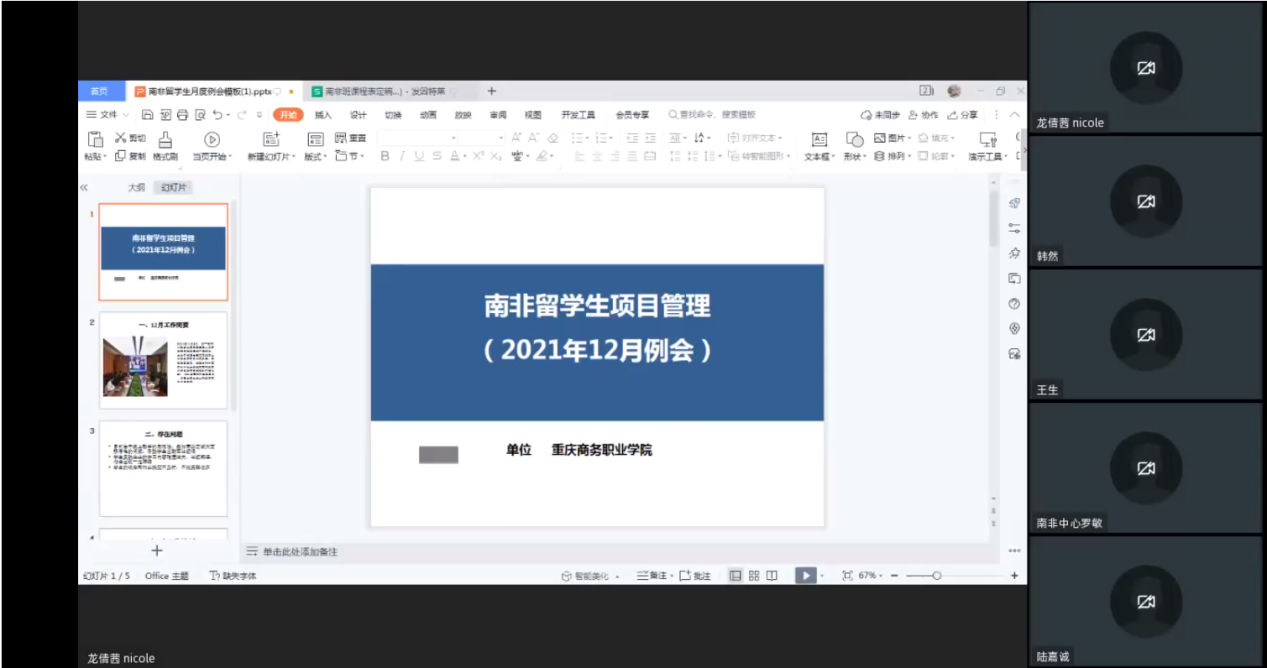Click the play slideshow button in status bar
Screen dimensions: 1267x668
pyautogui.click(x=805, y=576)
